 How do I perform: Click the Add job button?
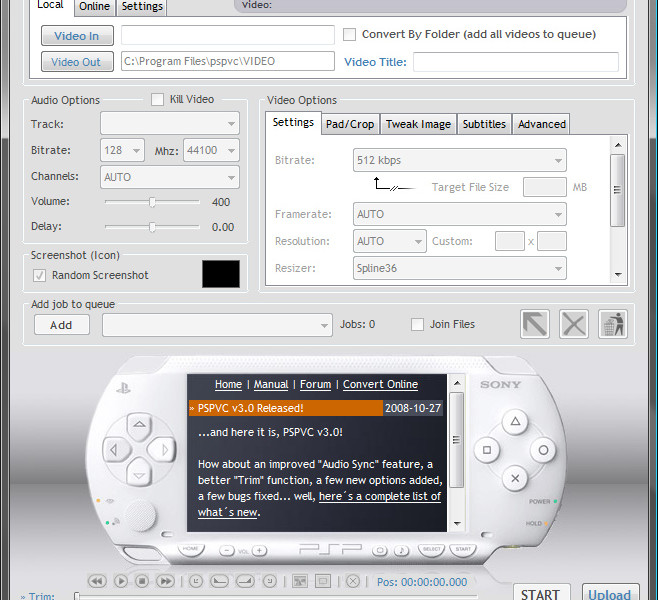[62, 325]
